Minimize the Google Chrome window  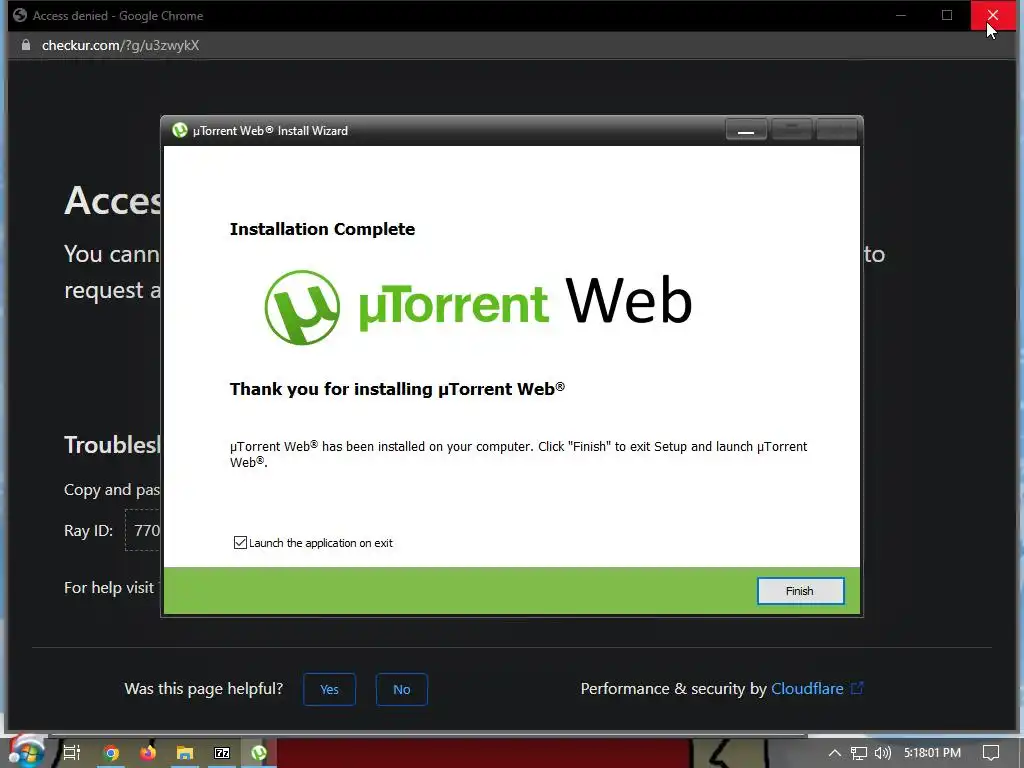click(901, 15)
